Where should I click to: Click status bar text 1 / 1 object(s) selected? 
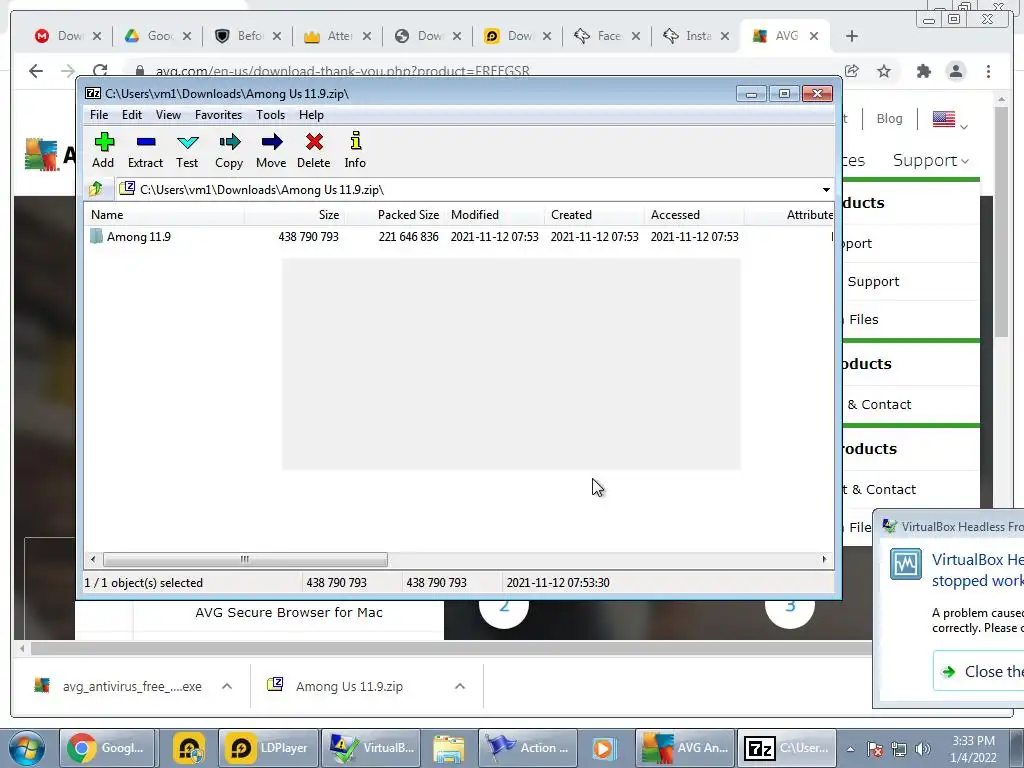pos(144,583)
